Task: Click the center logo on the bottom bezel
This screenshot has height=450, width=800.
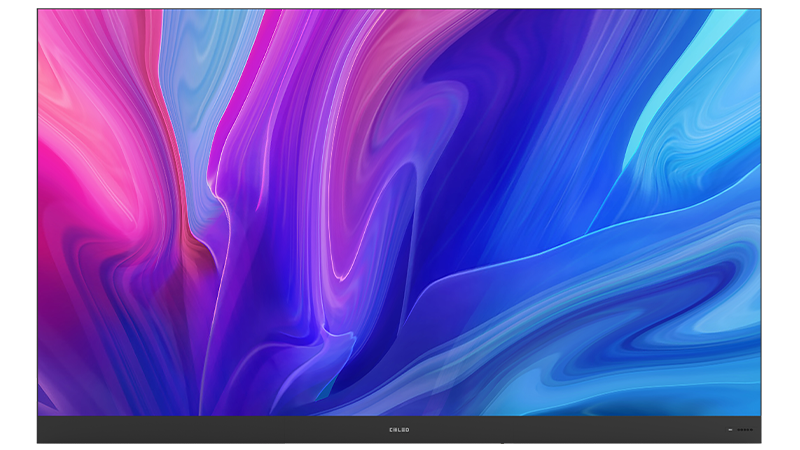Action: [x=399, y=430]
